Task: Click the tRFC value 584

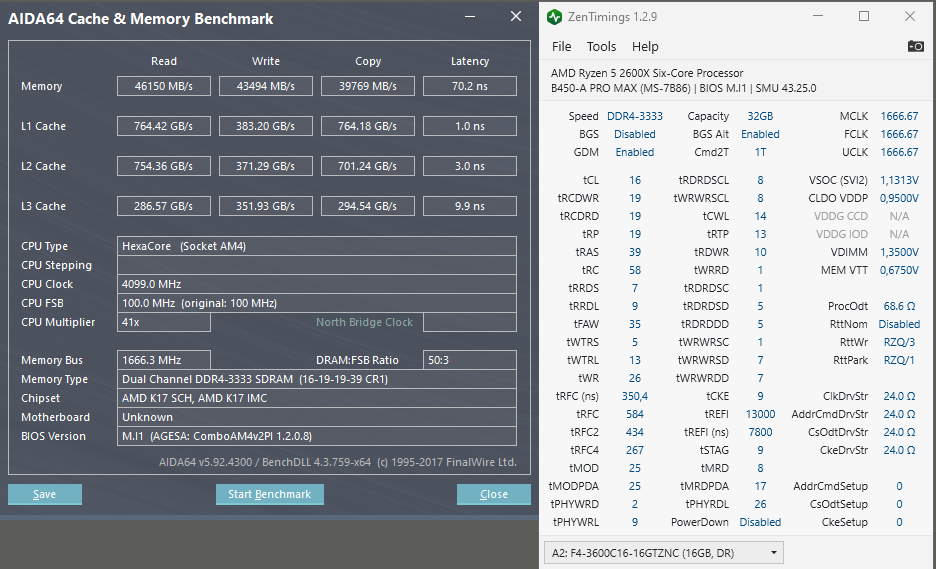Action: point(635,414)
